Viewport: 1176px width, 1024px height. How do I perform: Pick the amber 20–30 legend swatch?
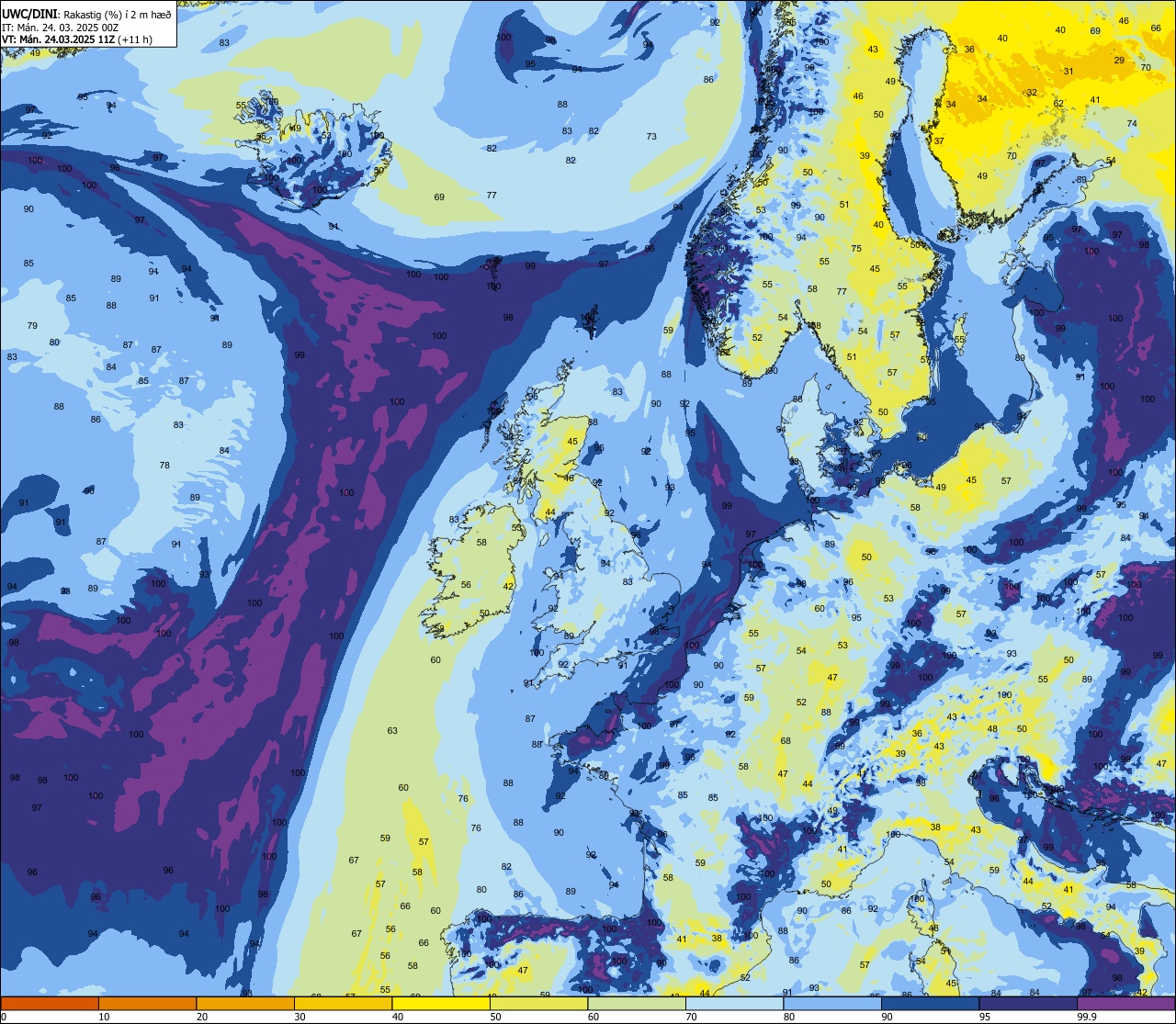(x=245, y=1003)
